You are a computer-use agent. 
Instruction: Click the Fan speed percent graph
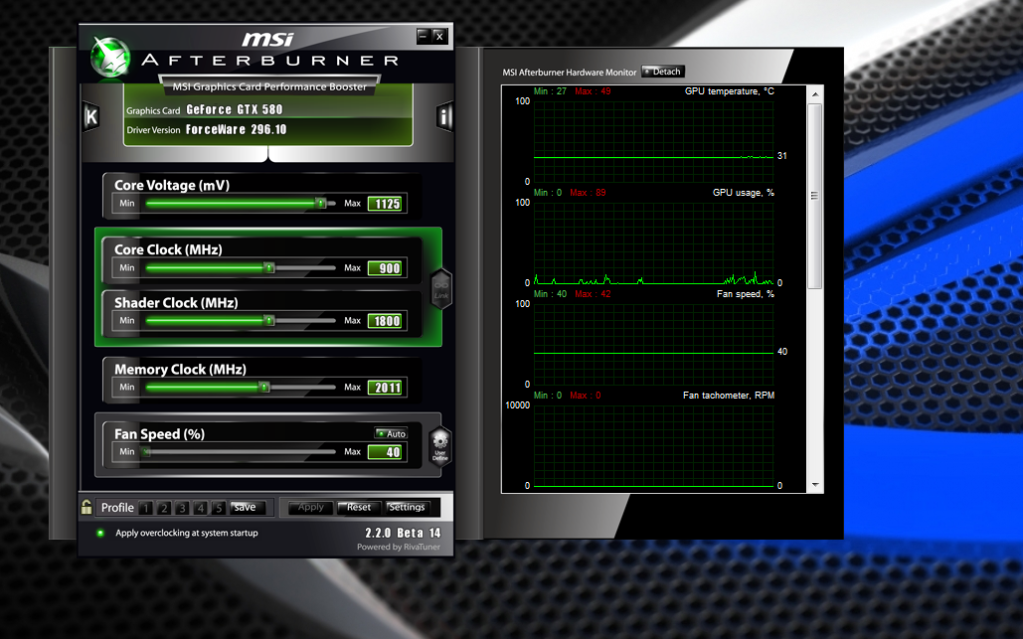click(654, 344)
